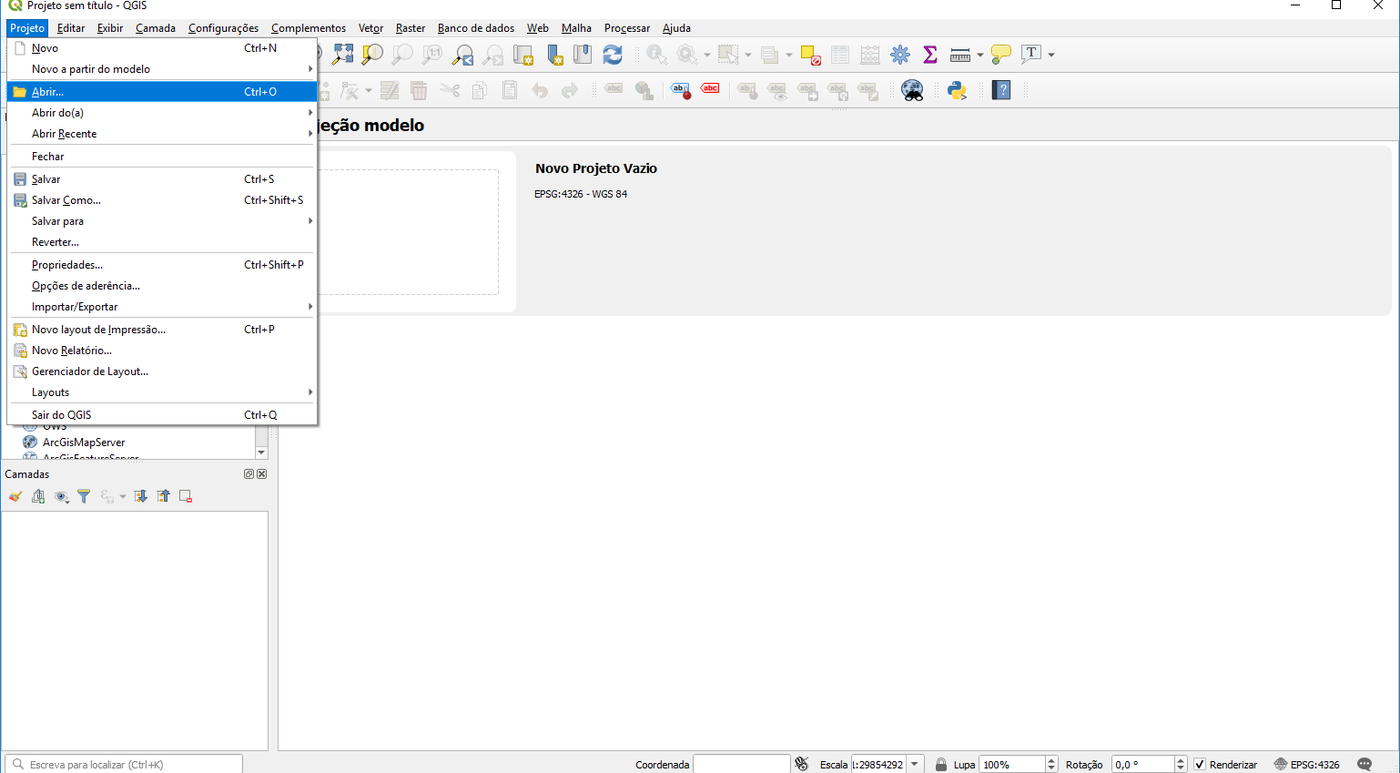Image resolution: width=1400 pixels, height=773 pixels.
Task: Click the Coordenada input field
Action: (741, 764)
